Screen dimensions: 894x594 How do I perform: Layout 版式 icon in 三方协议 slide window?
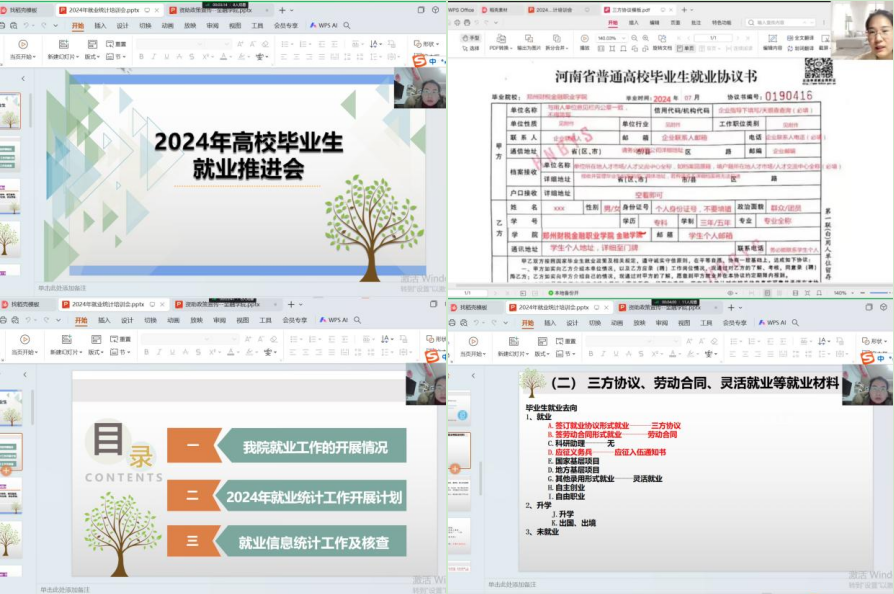tap(542, 341)
